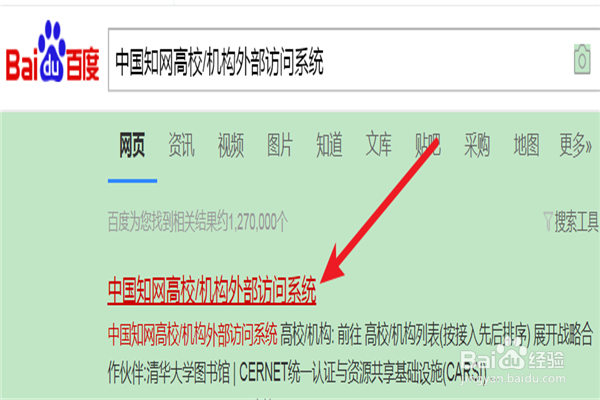The height and width of the screenshot is (400, 600).
Task: Click the Baidu logo
Action: click(52, 51)
